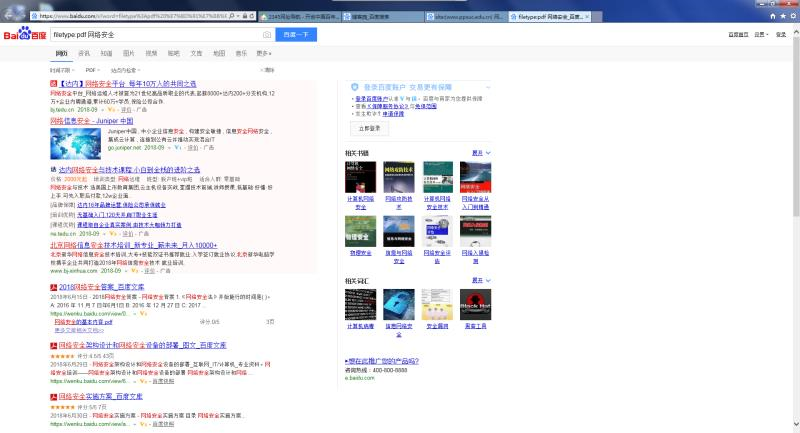Open 想在此推广您的产品吗 link
The height and width of the screenshot is (433, 800).
pos(382,361)
